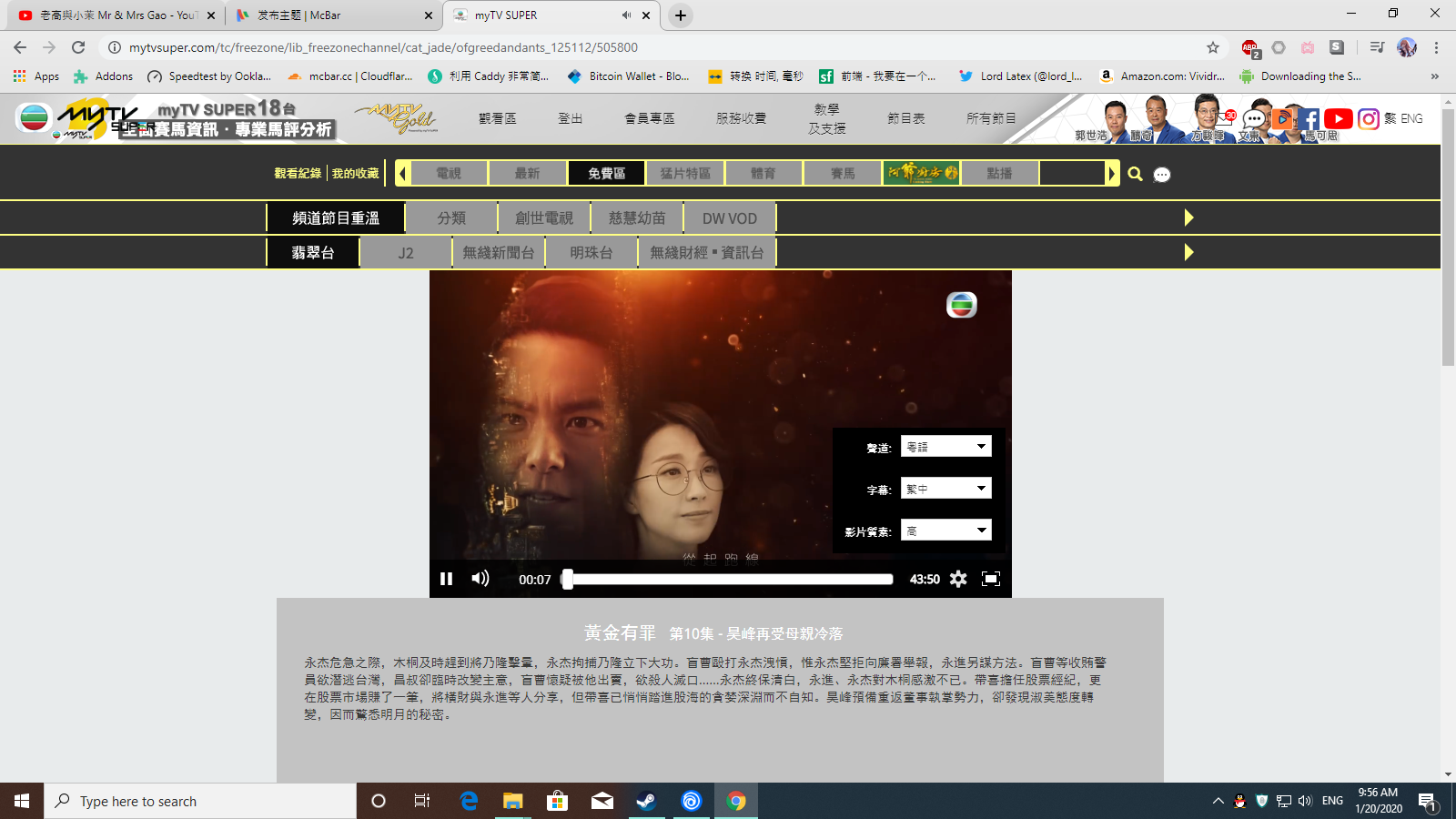Viewport: 1456px width, 819px height.
Task: Open the video player settings gear
Action: coord(958,579)
